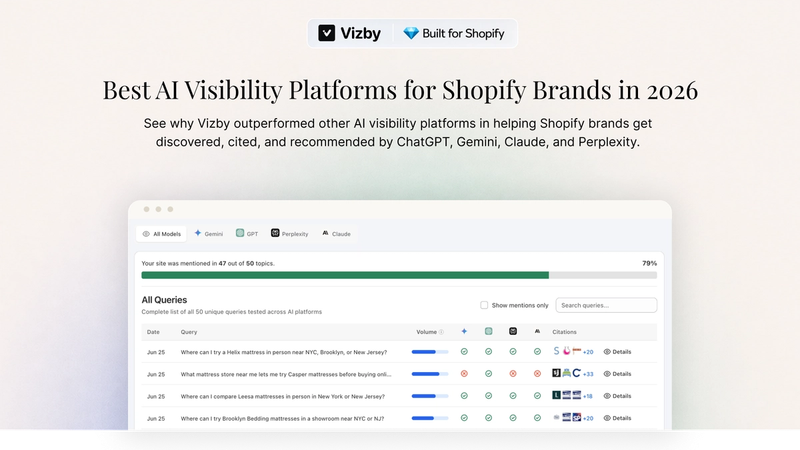
Task: Select the All Models tab
Action: (x=162, y=234)
